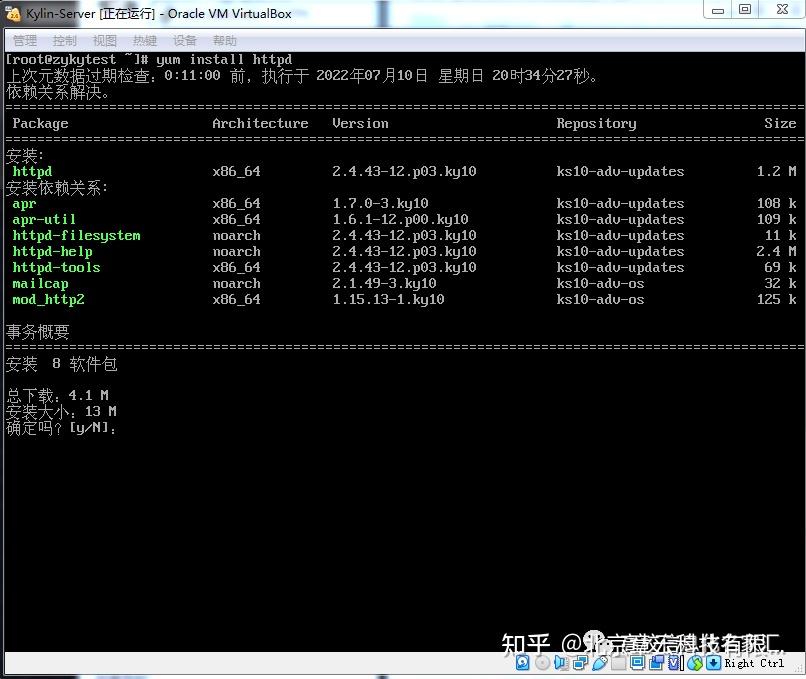Open the 管理 menu
The height and width of the screenshot is (679, 806).
[24, 40]
